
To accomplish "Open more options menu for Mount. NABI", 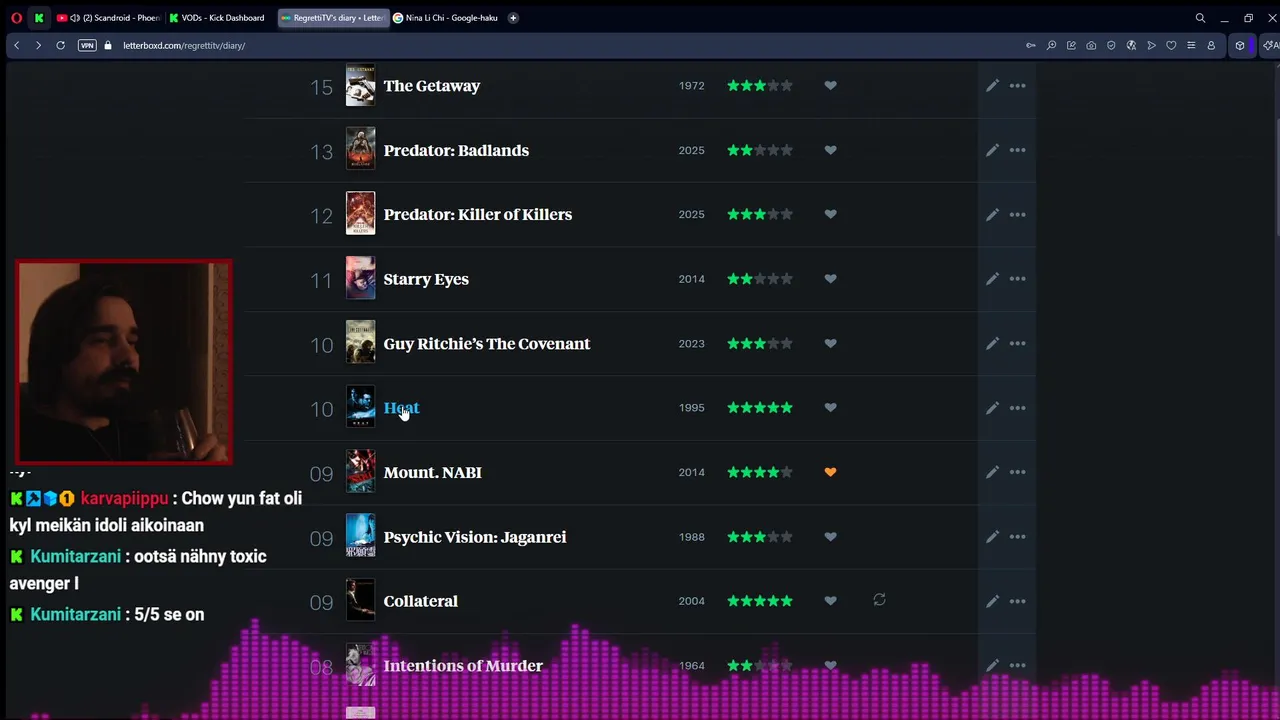I will (x=1017, y=472).
